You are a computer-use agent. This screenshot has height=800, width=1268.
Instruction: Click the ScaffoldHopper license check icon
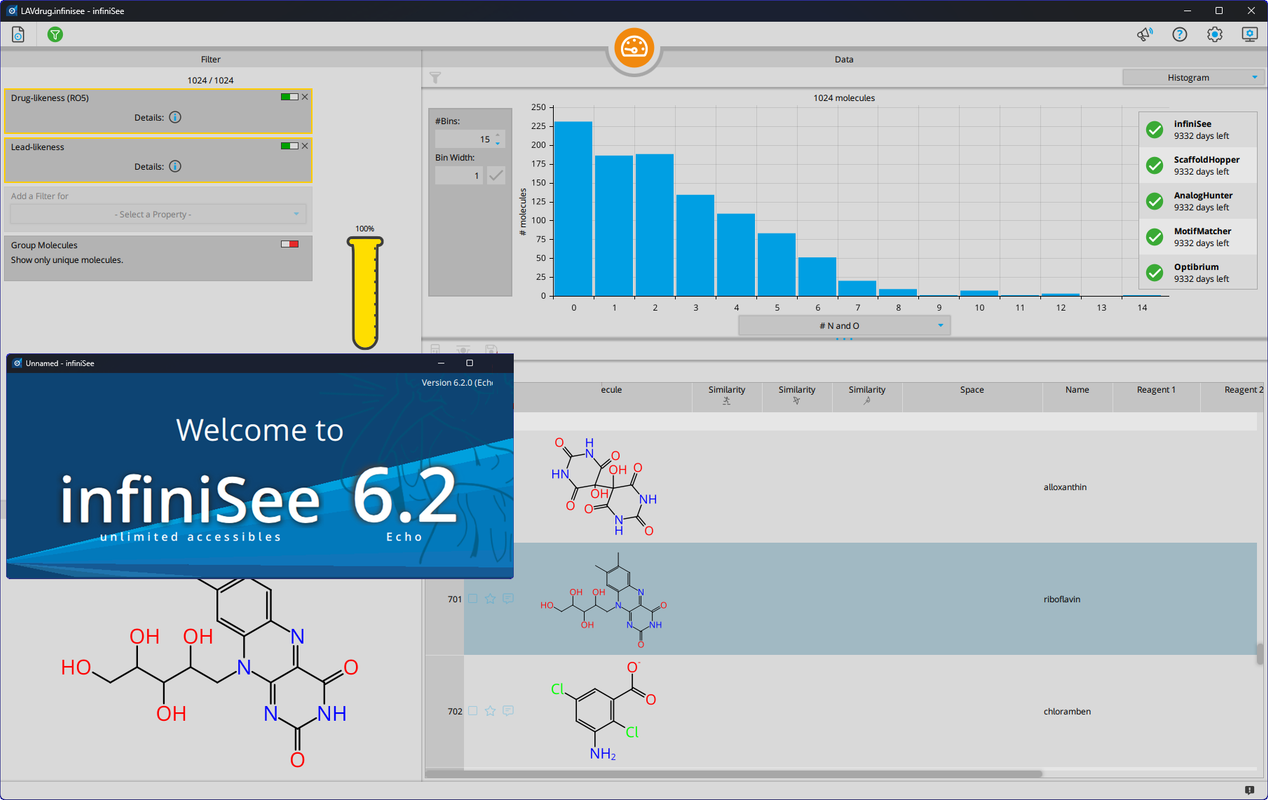1155,166
